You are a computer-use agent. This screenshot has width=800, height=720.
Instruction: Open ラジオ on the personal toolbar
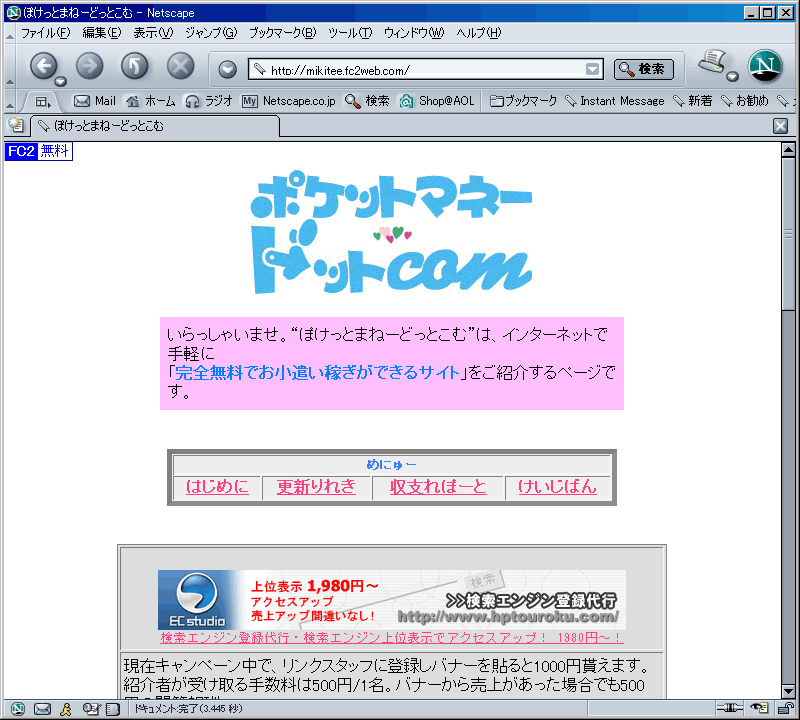tap(209, 101)
